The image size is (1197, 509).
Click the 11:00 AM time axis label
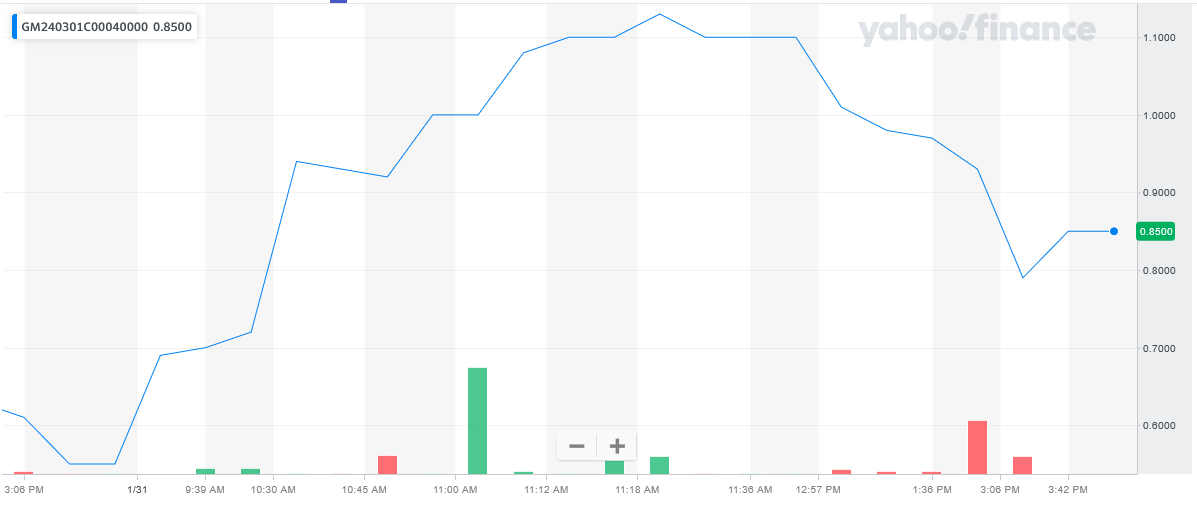454,490
